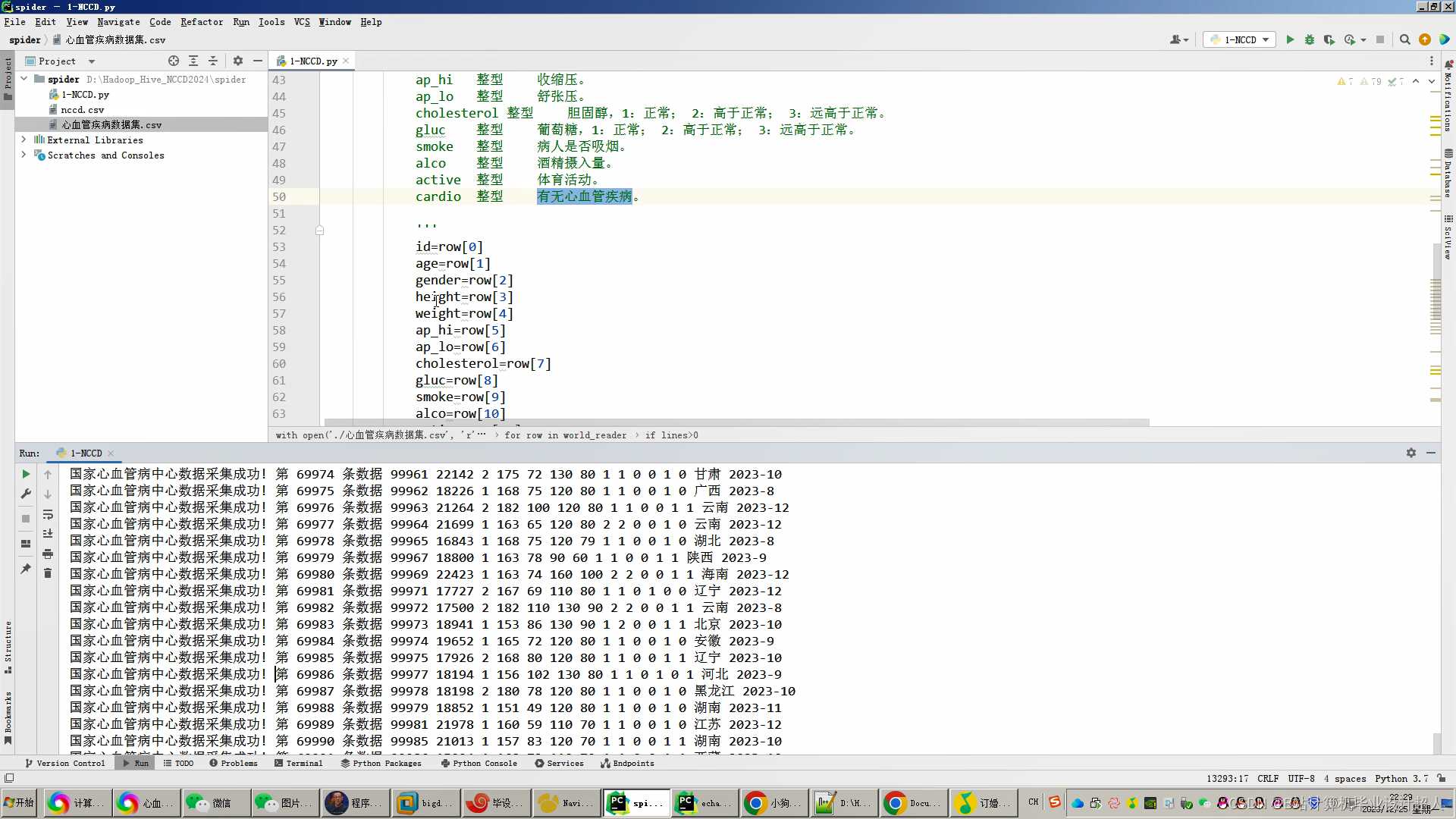Open Python Packages tool window
Image resolution: width=1456 pixels, height=819 pixels.
(x=381, y=763)
